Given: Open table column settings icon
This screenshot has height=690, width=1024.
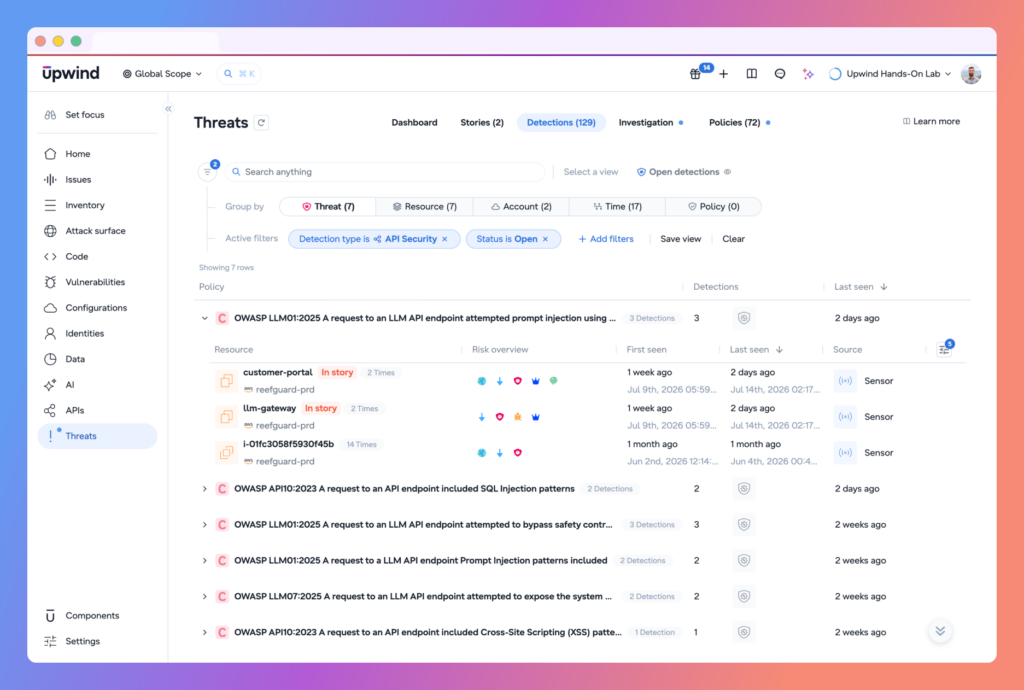Looking at the screenshot, I should tap(944, 350).
